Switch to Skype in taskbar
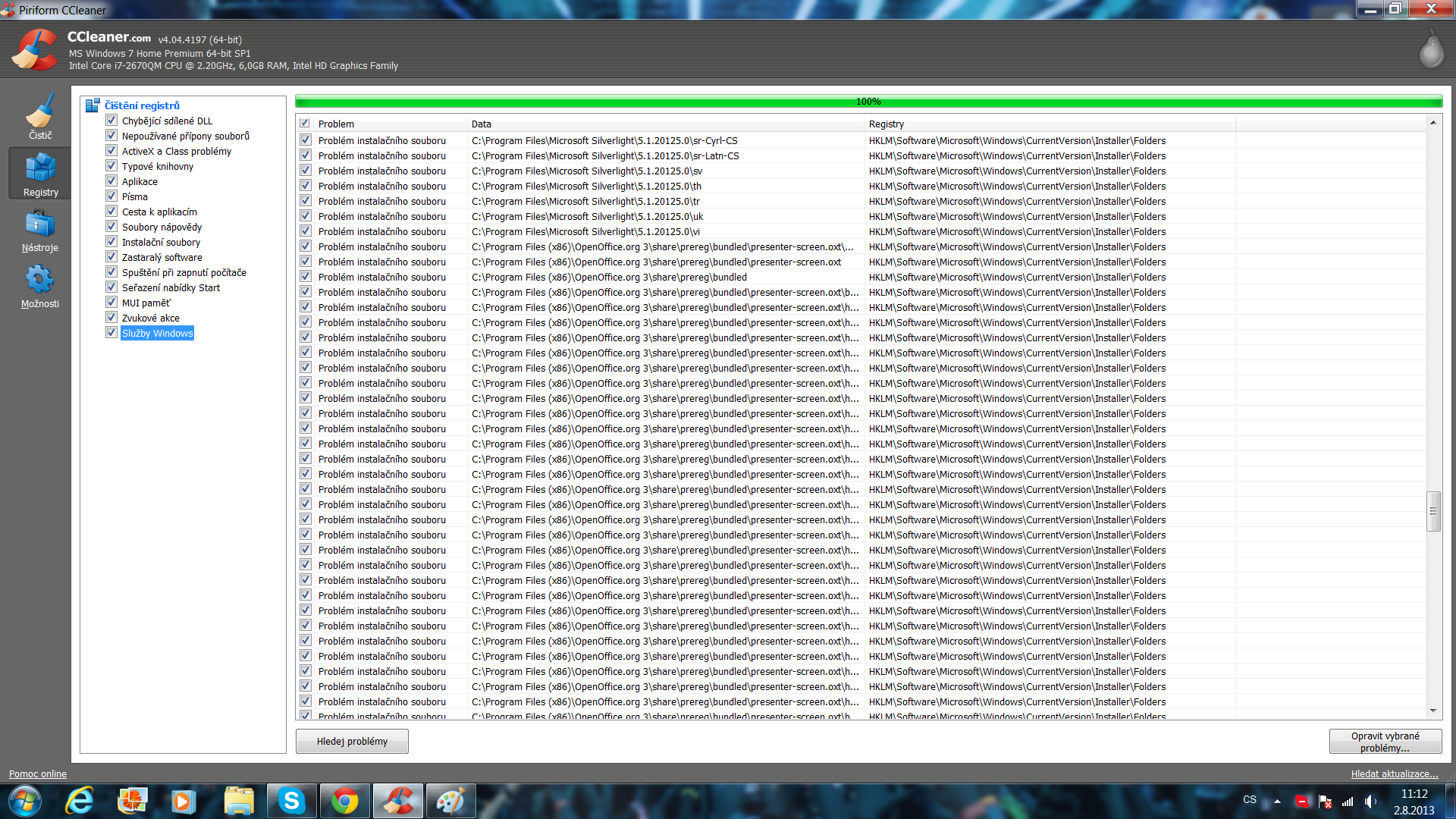Screen dimensions: 1456x819 click(291, 801)
